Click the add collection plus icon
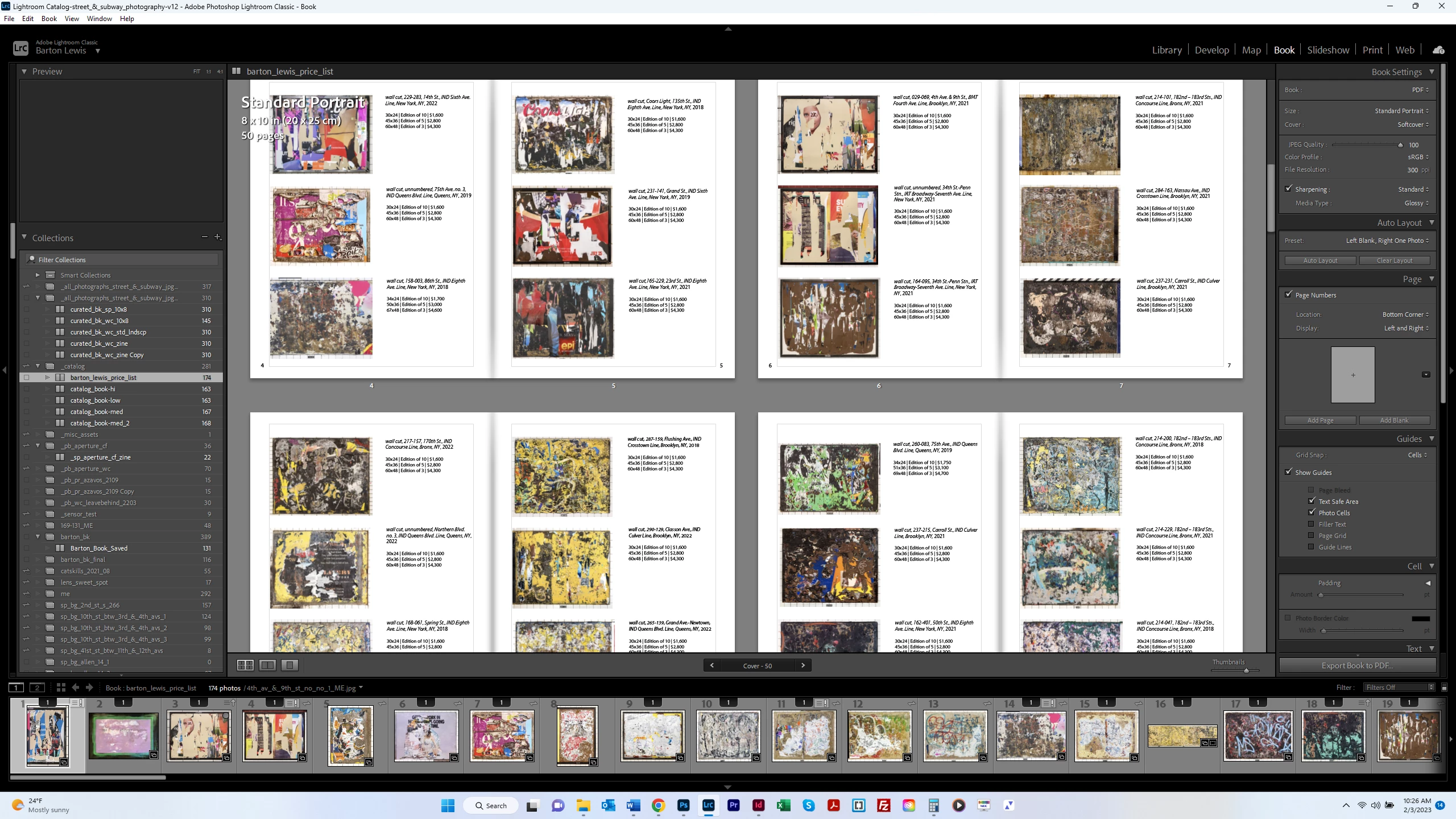Screen dimensions: 1456x819 pos(217,237)
